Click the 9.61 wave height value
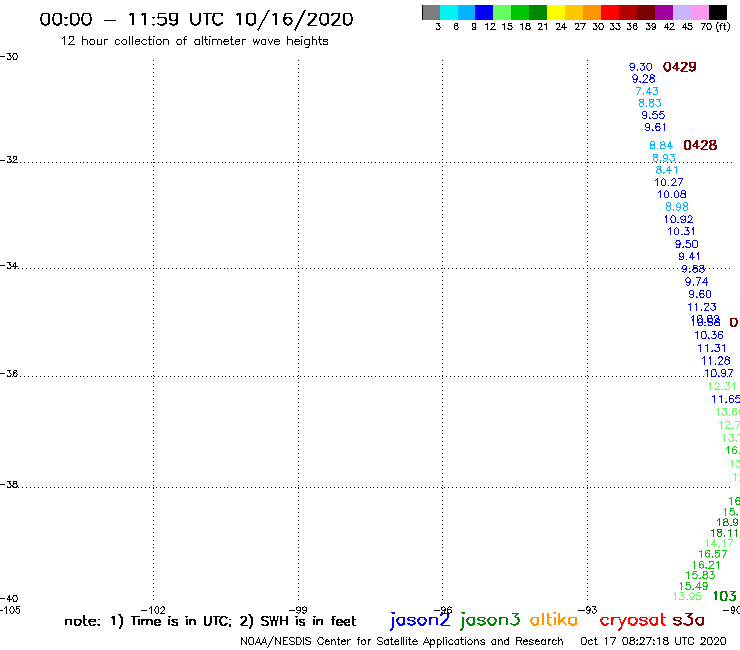Image resolution: width=740 pixels, height=650 pixels. tap(655, 127)
